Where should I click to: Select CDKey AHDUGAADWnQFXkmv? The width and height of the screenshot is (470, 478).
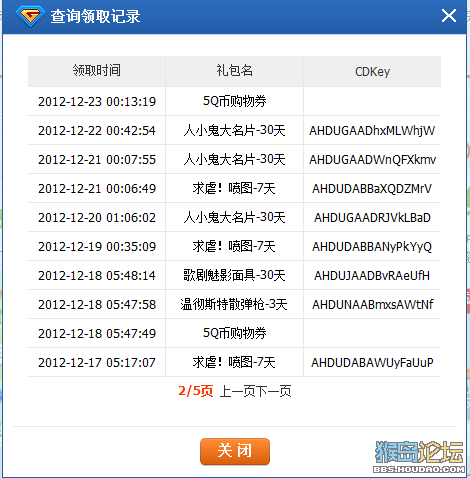point(372,160)
